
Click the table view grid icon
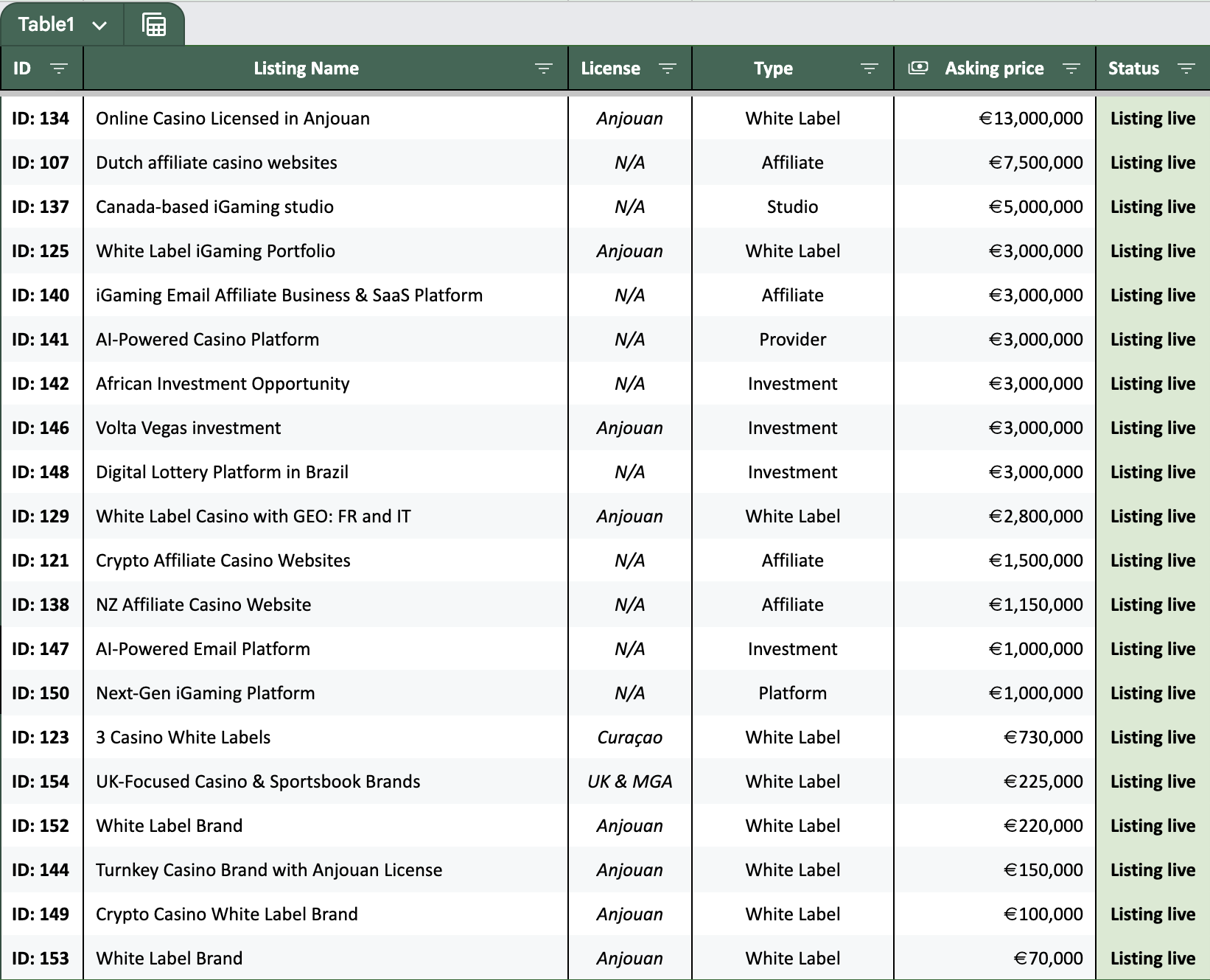click(154, 25)
